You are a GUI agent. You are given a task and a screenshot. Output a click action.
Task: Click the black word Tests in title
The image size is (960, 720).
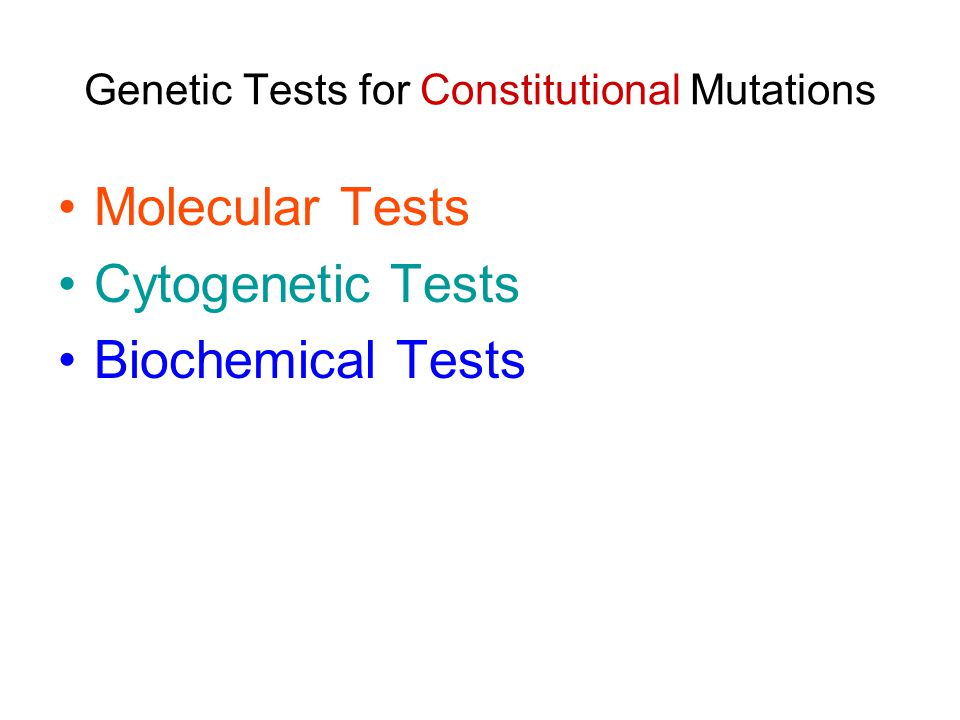(296, 90)
